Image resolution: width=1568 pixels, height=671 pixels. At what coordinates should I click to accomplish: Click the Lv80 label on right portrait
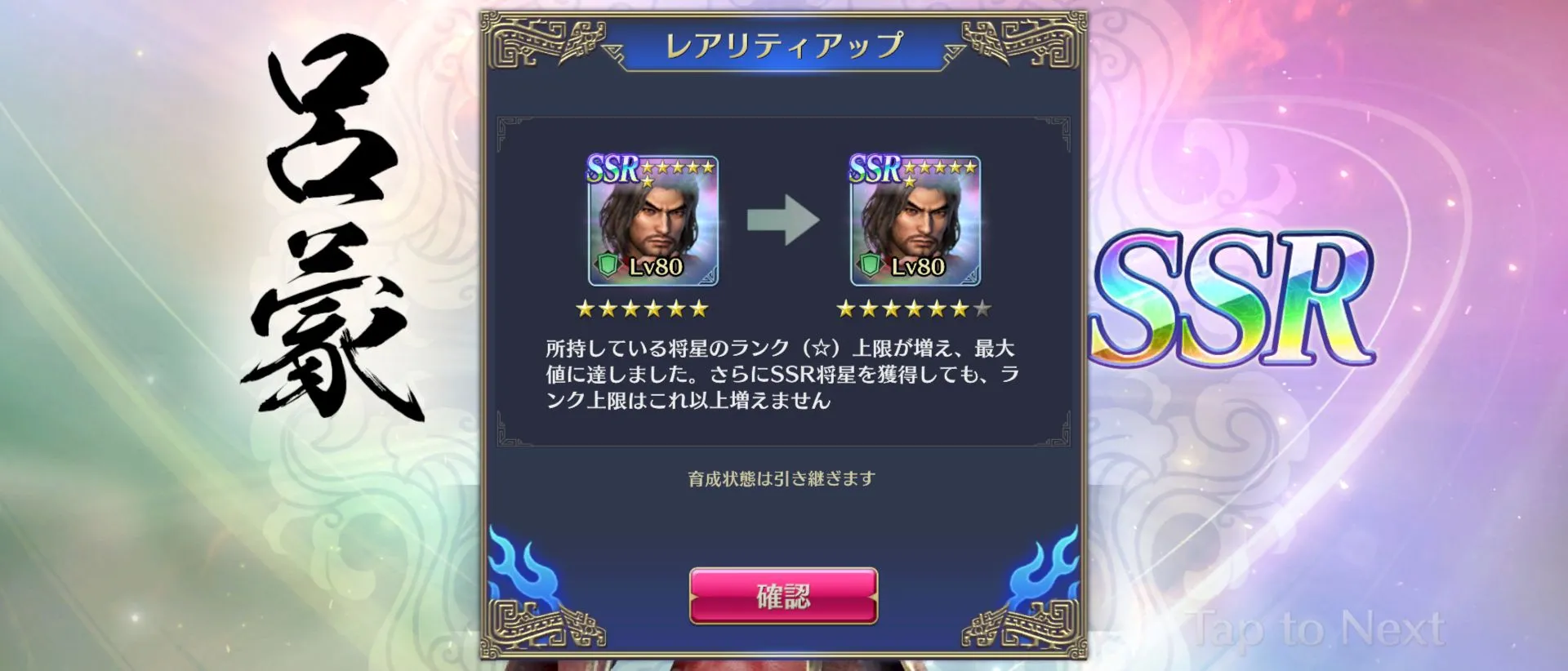918,267
